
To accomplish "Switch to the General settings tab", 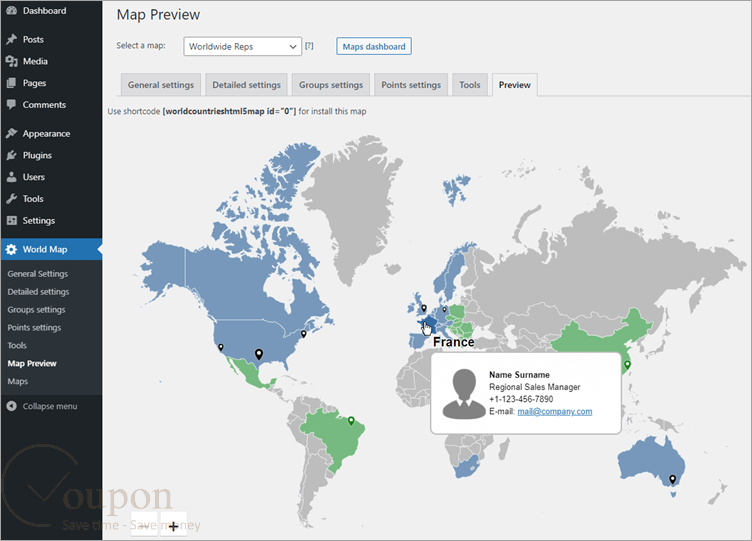I will click(161, 85).
